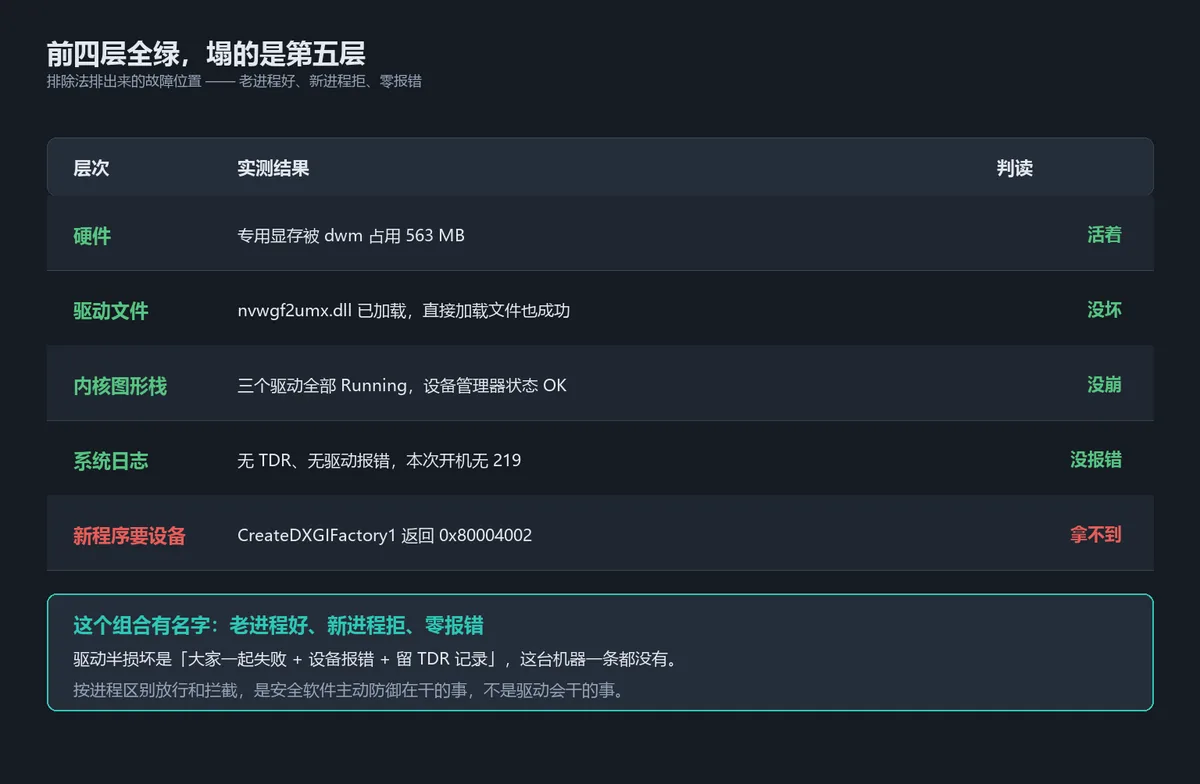The height and width of the screenshot is (784, 1200).
Task: Click the 活着 verdict
Action: [1104, 235]
